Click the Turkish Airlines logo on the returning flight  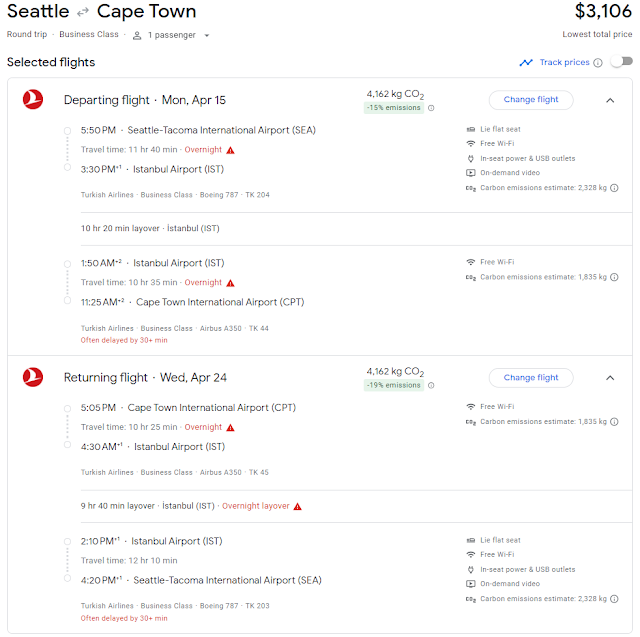point(33,378)
